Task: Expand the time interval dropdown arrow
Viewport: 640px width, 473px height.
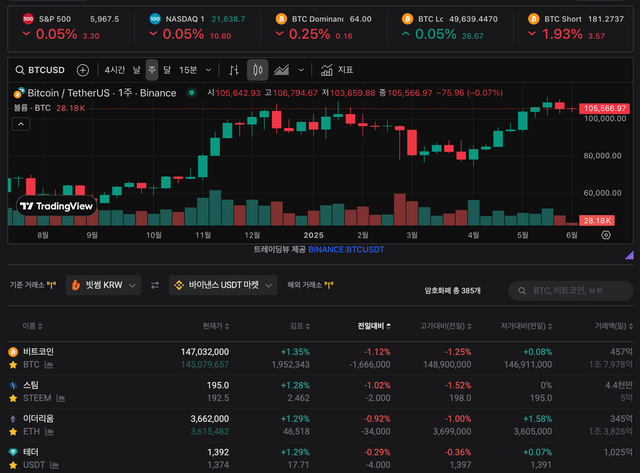Action: tap(209, 70)
